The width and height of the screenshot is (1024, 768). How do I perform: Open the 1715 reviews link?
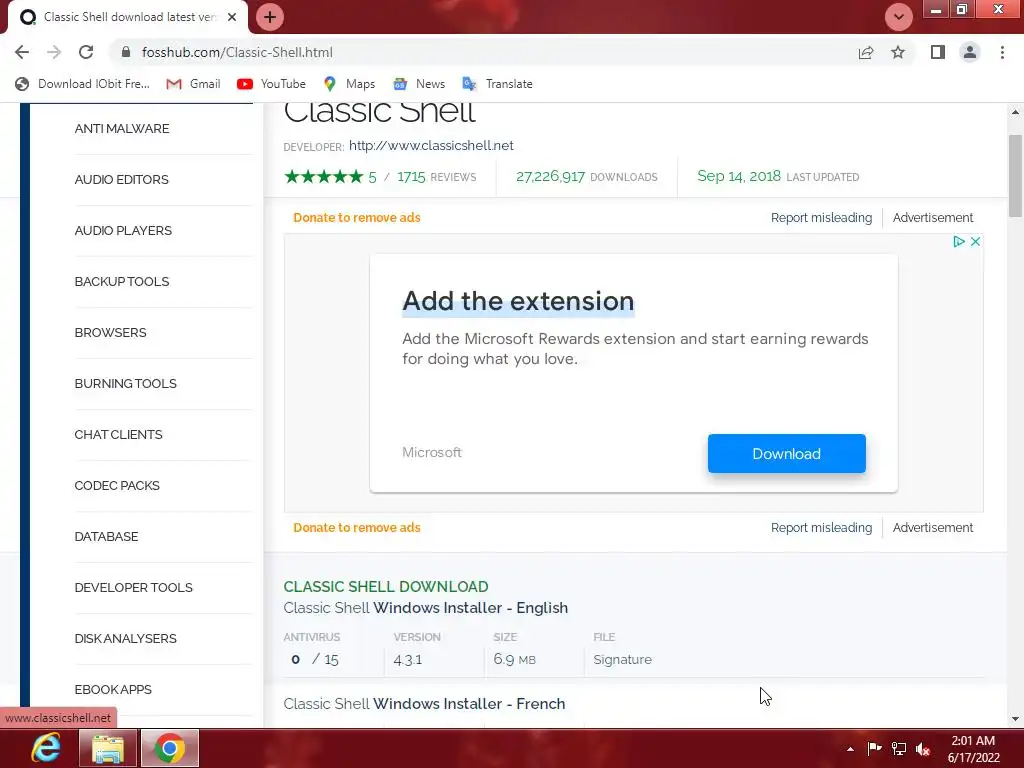click(x=436, y=177)
